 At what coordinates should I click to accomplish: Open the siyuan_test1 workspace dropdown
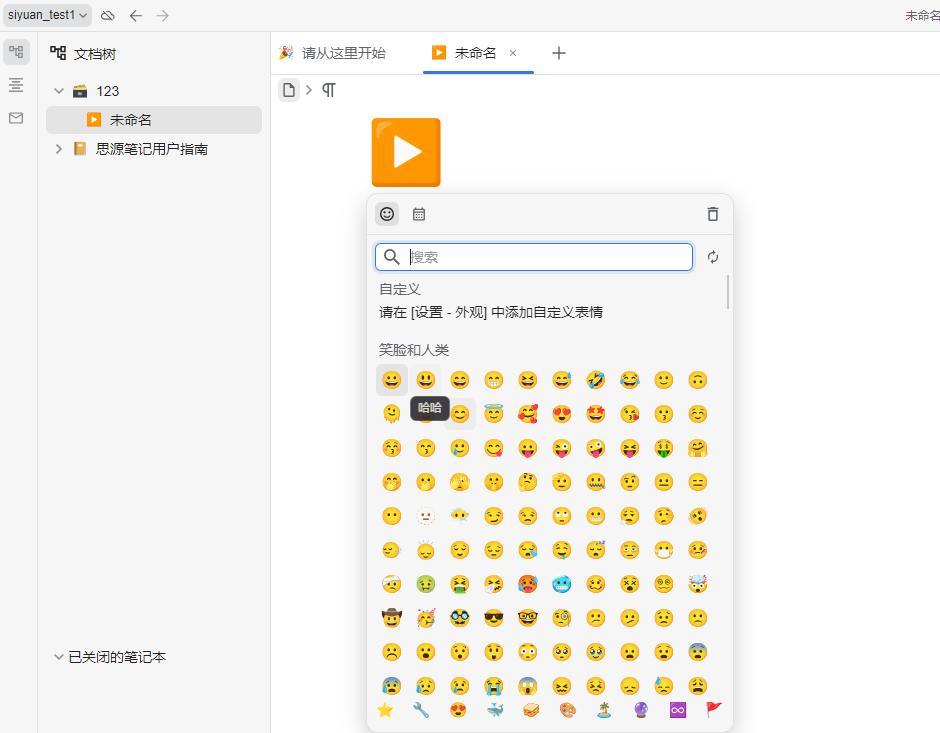(47, 16)
